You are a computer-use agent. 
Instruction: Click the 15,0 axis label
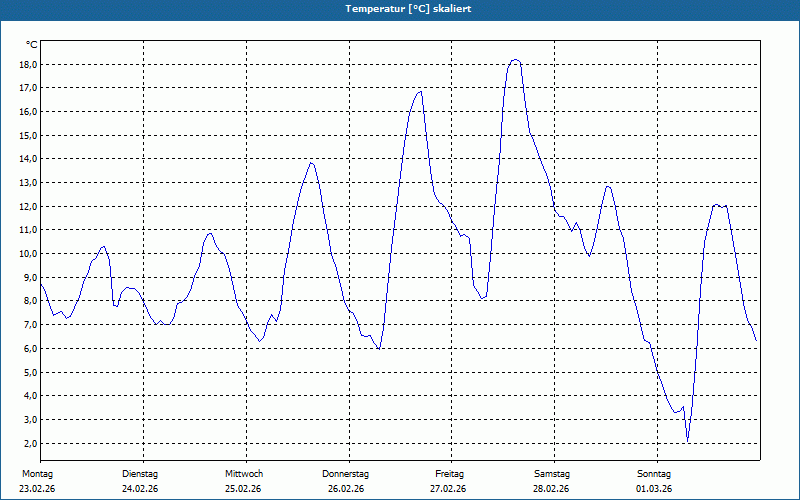click(28, 136)
